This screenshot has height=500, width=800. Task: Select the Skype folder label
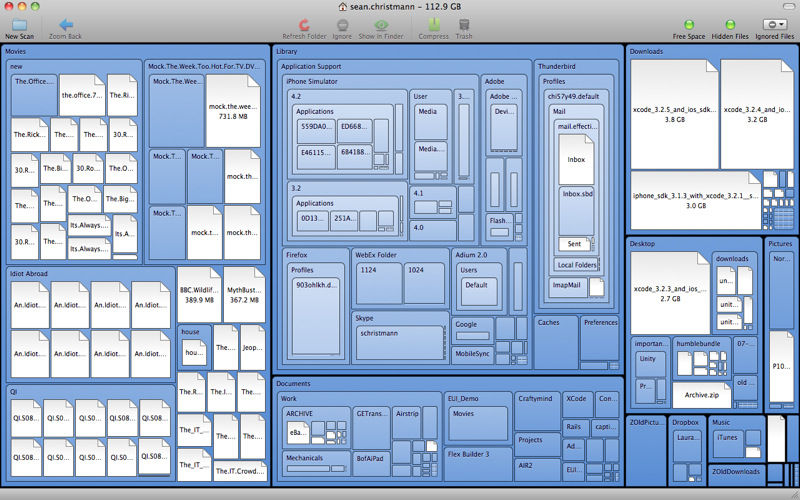point(364,318)
